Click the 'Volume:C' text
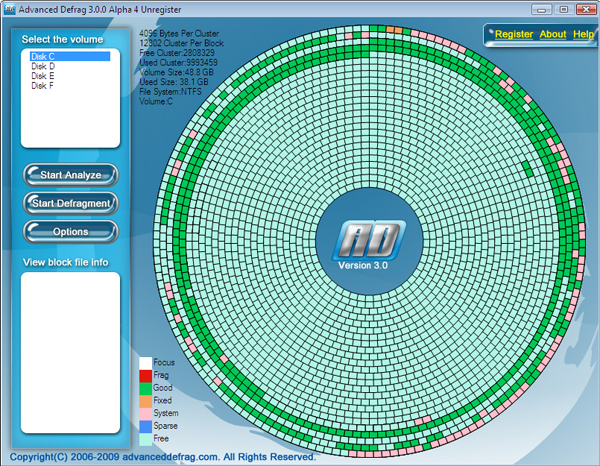 (x=156, y=101)
